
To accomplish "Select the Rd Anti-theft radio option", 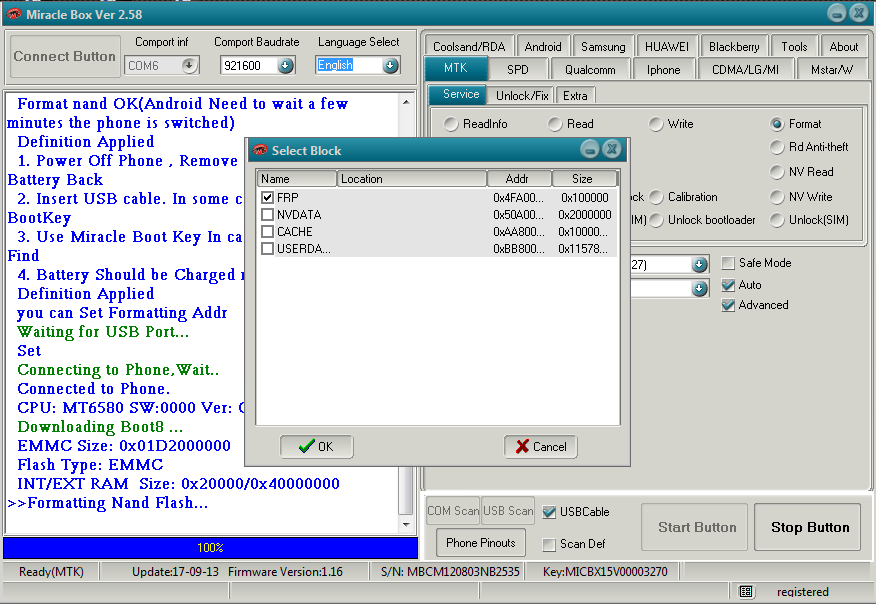I will tap(777, 147).
